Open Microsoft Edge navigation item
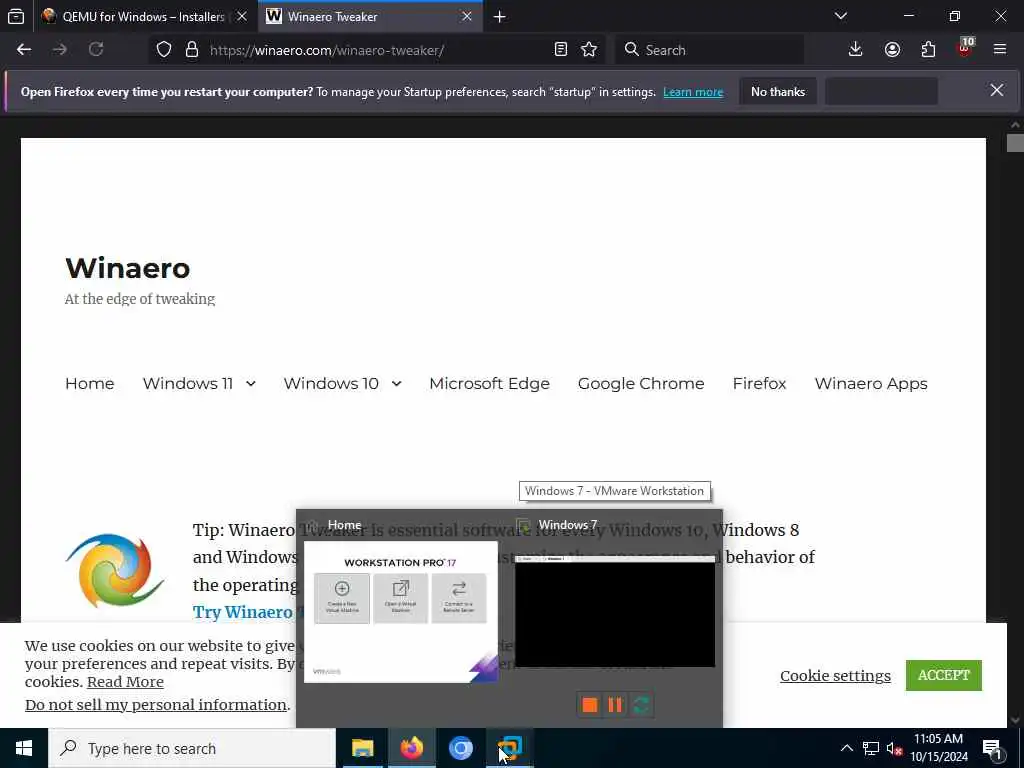Viewport: 1024px width, 768px height. tap(489, 383)
